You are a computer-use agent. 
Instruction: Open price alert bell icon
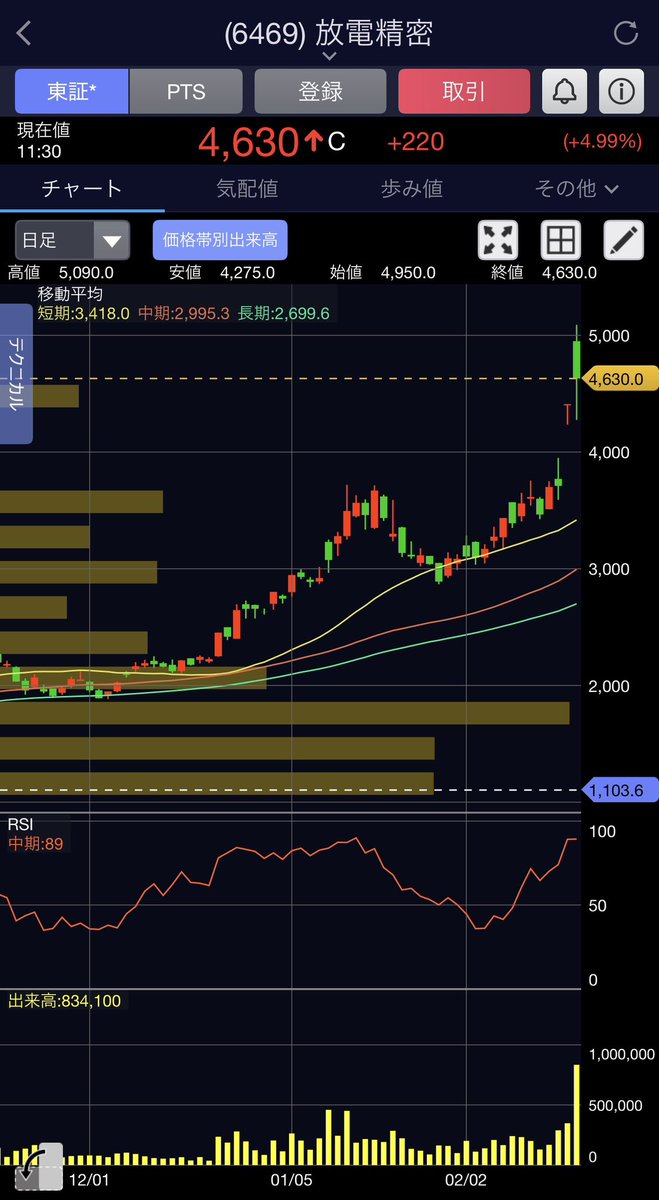coord(564,91)
